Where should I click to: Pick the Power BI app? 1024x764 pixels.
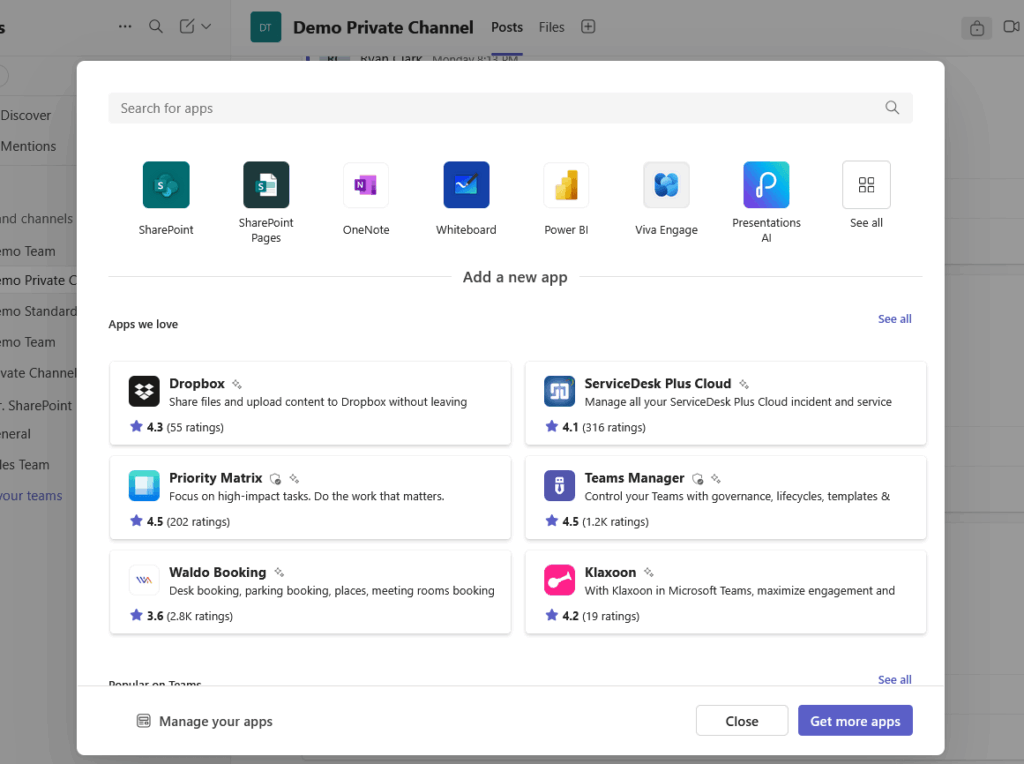coord(566,185)
